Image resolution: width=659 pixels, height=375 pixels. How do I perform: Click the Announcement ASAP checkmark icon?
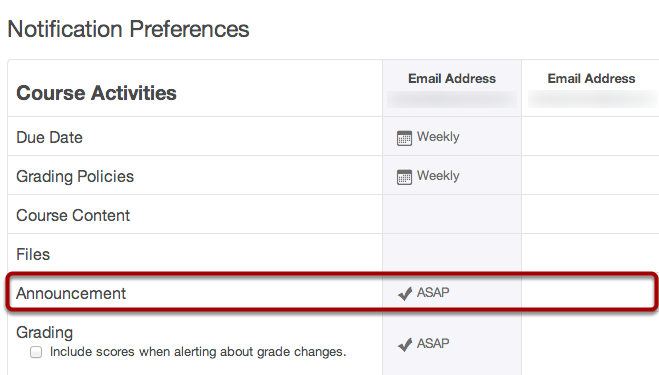[405, 293]
